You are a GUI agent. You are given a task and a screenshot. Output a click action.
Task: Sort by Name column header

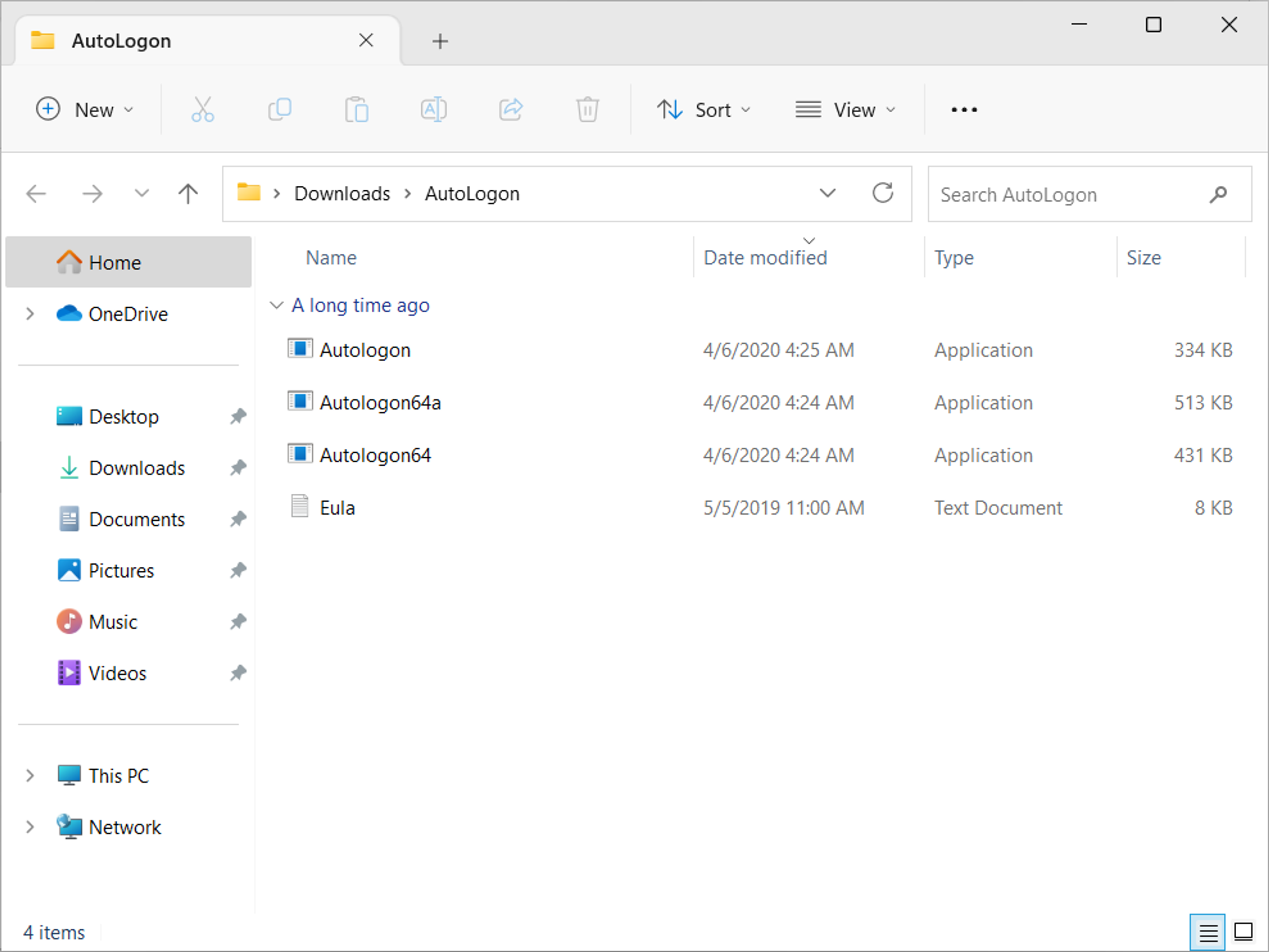coord(331,257)
